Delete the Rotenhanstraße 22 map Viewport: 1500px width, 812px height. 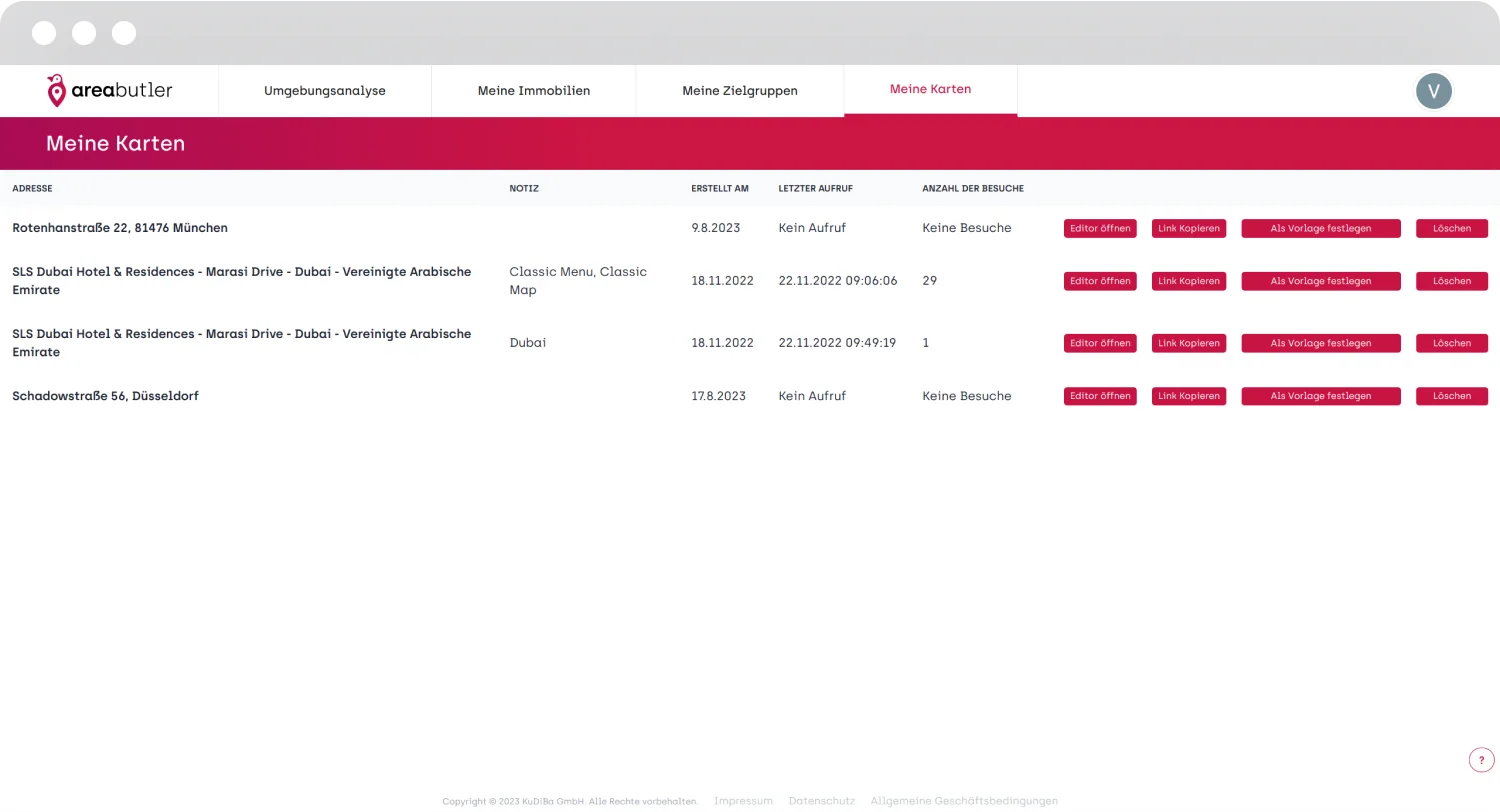tap(1452, 228)
